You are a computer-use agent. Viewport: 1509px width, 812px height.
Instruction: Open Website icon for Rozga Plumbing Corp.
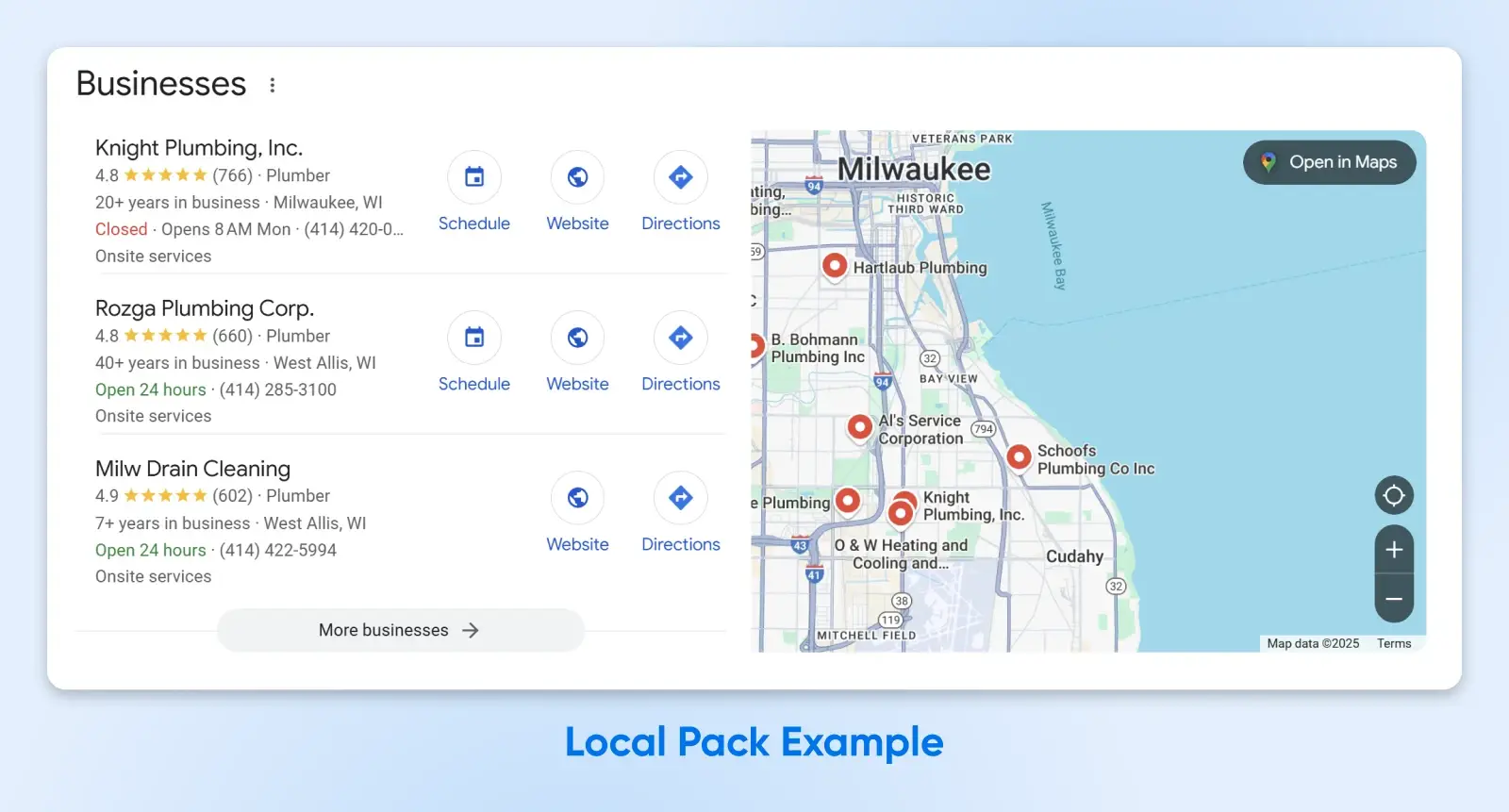[577, 338]
